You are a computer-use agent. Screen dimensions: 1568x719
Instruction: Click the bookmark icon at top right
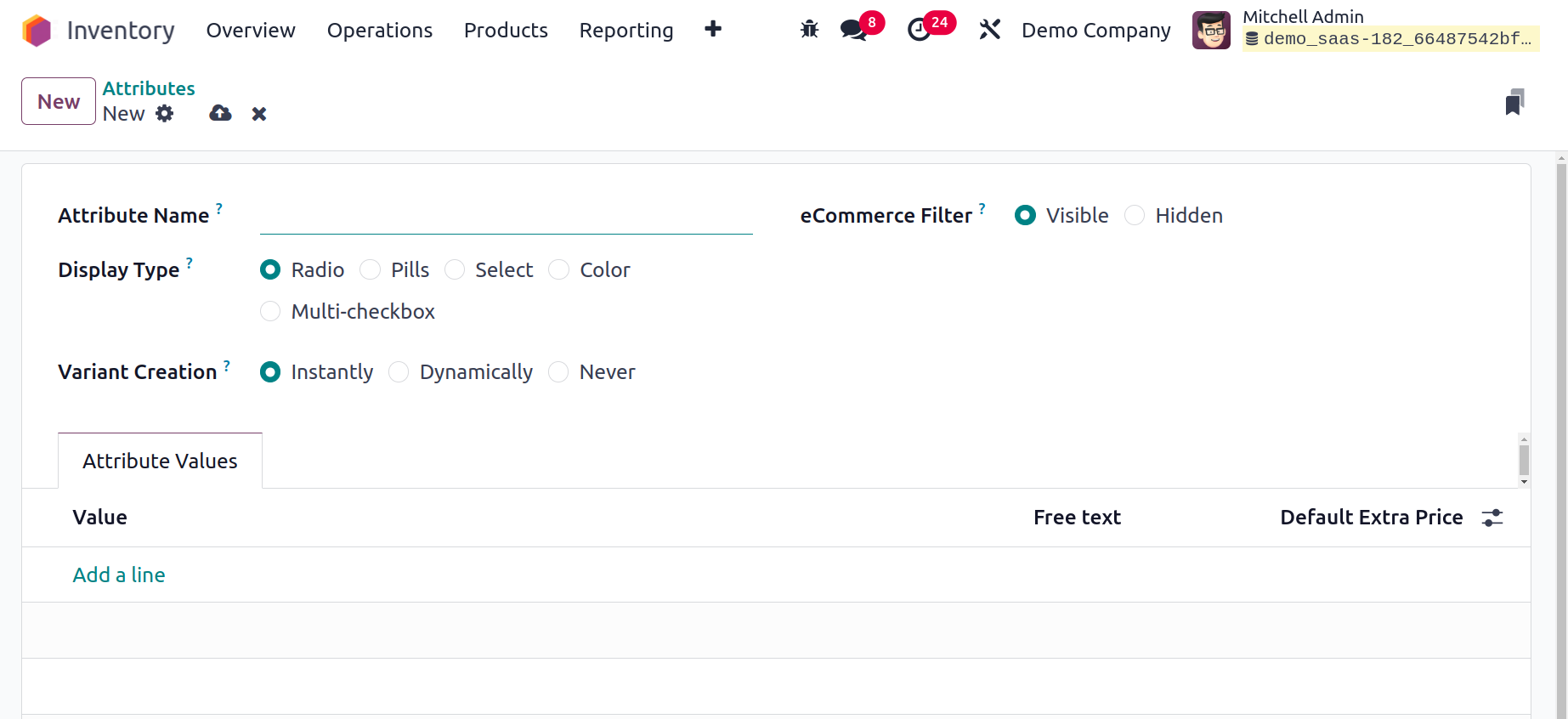(1514, 102)
